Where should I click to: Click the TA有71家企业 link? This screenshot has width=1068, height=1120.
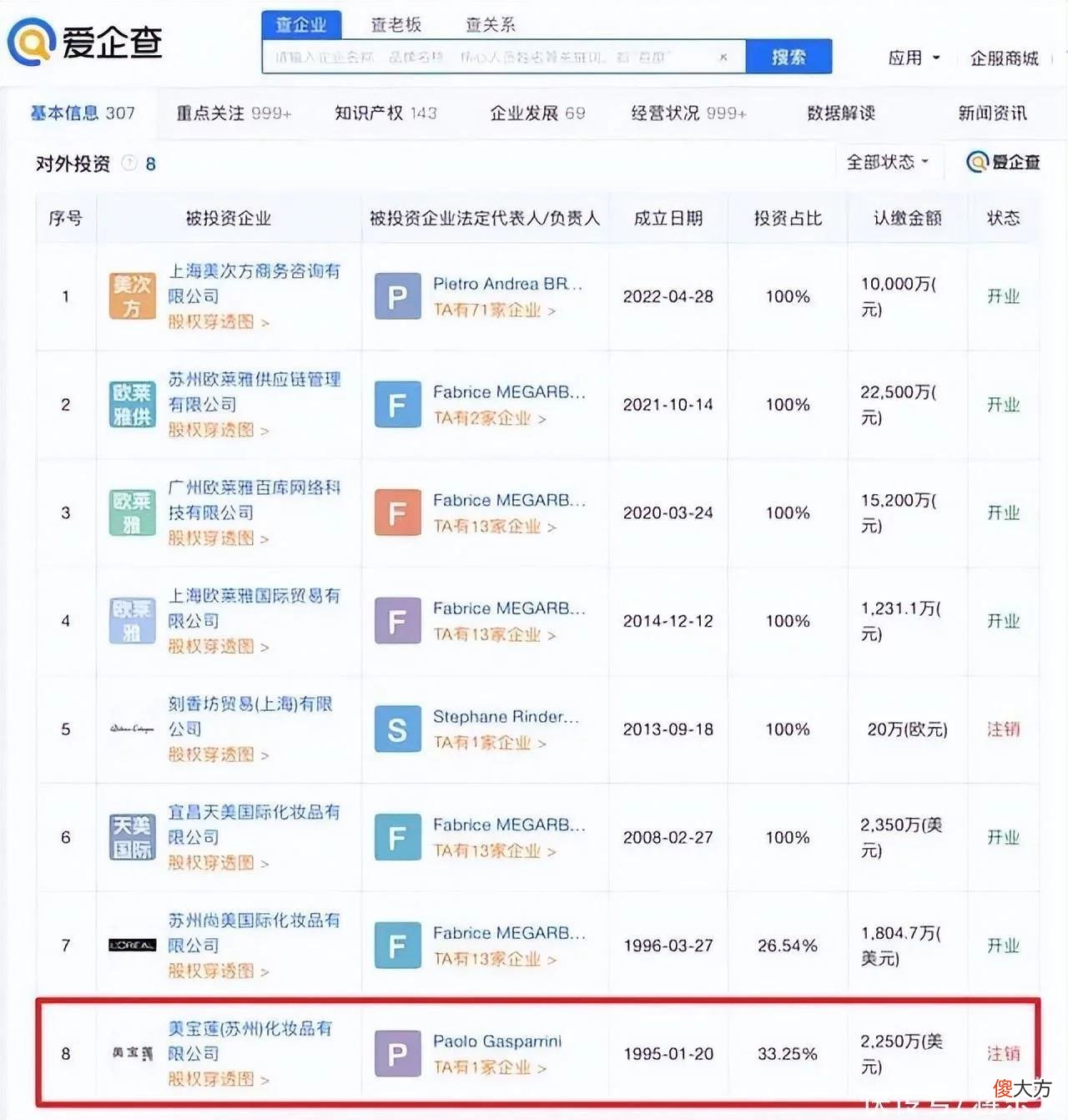[495, 310]
